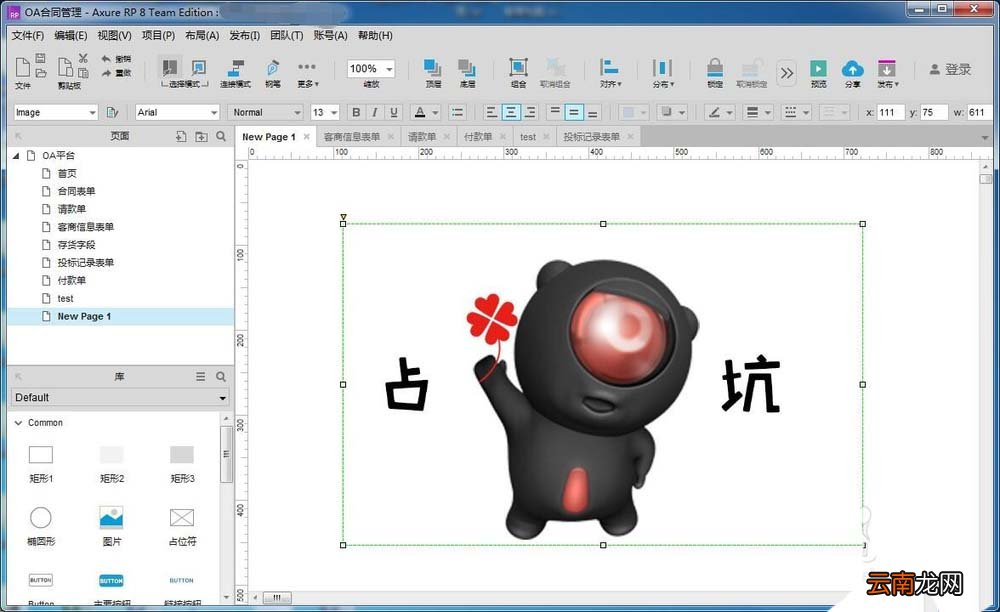This screenshot has width=1000, height=612.
Task: Share the project with the 分享 cloud icon
Action: pos(853,73)
